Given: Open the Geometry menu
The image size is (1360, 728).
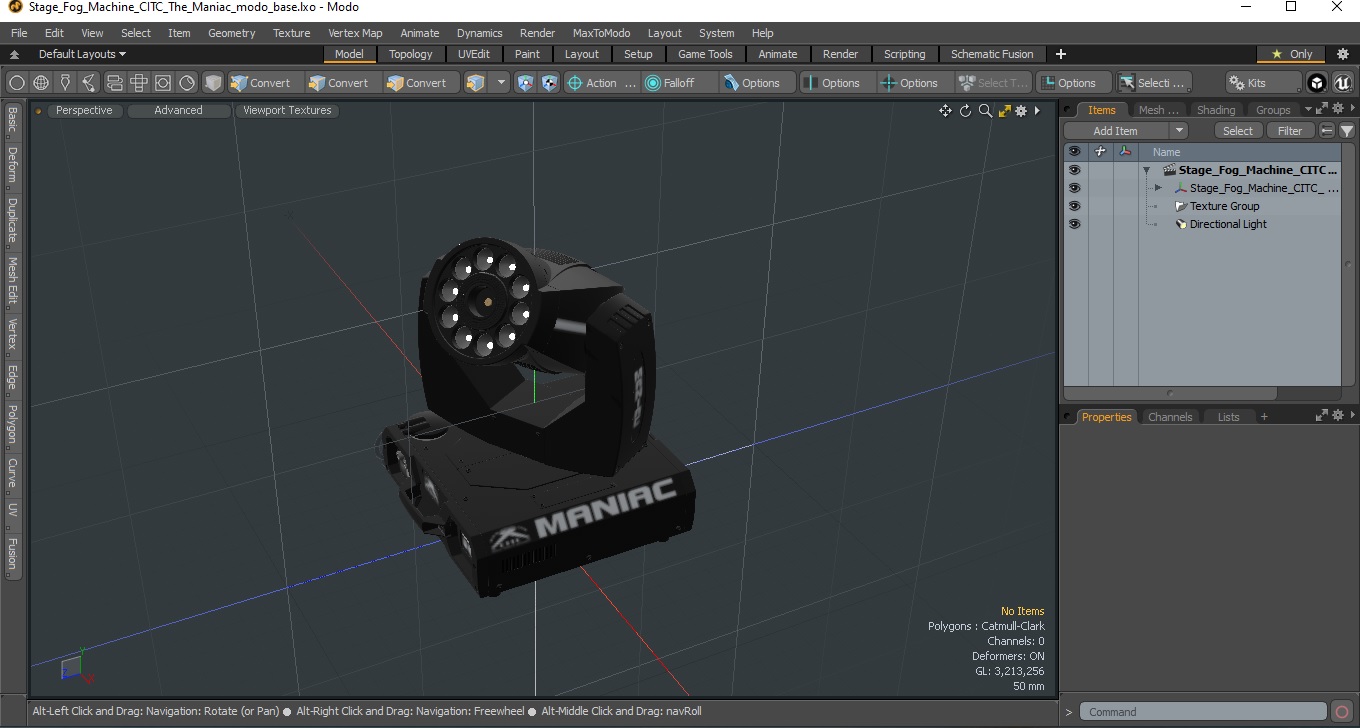Looking at the screenshot, I should 232,33.
